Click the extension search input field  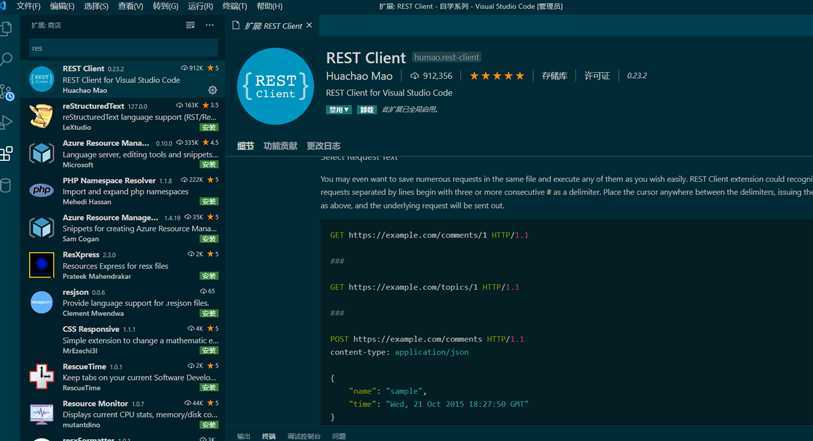[x=123, y=48]
